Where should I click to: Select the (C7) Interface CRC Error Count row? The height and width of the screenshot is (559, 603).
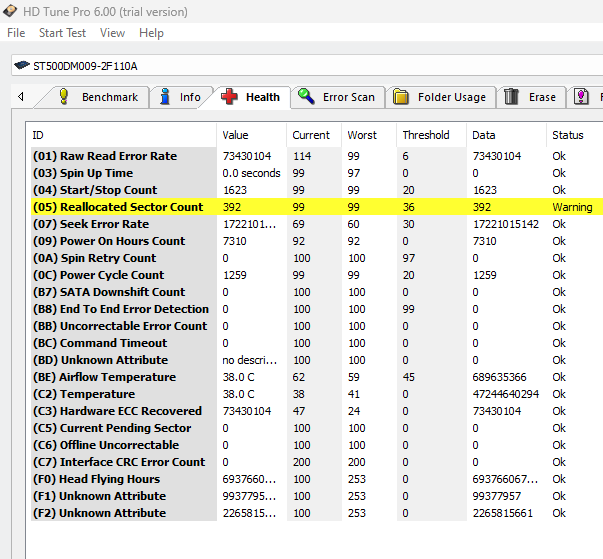[x=317, y=462]
